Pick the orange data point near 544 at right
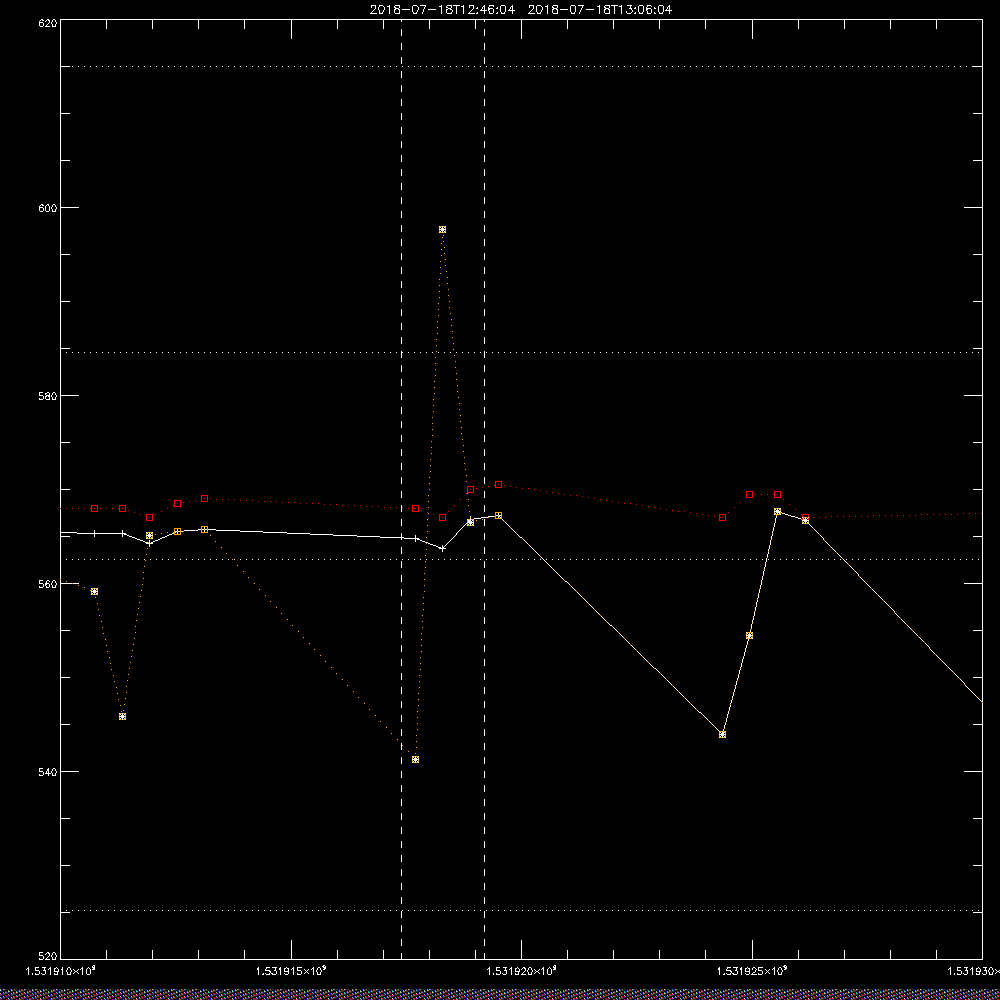The image size is (1000, 1000). [x=723, y=735]
